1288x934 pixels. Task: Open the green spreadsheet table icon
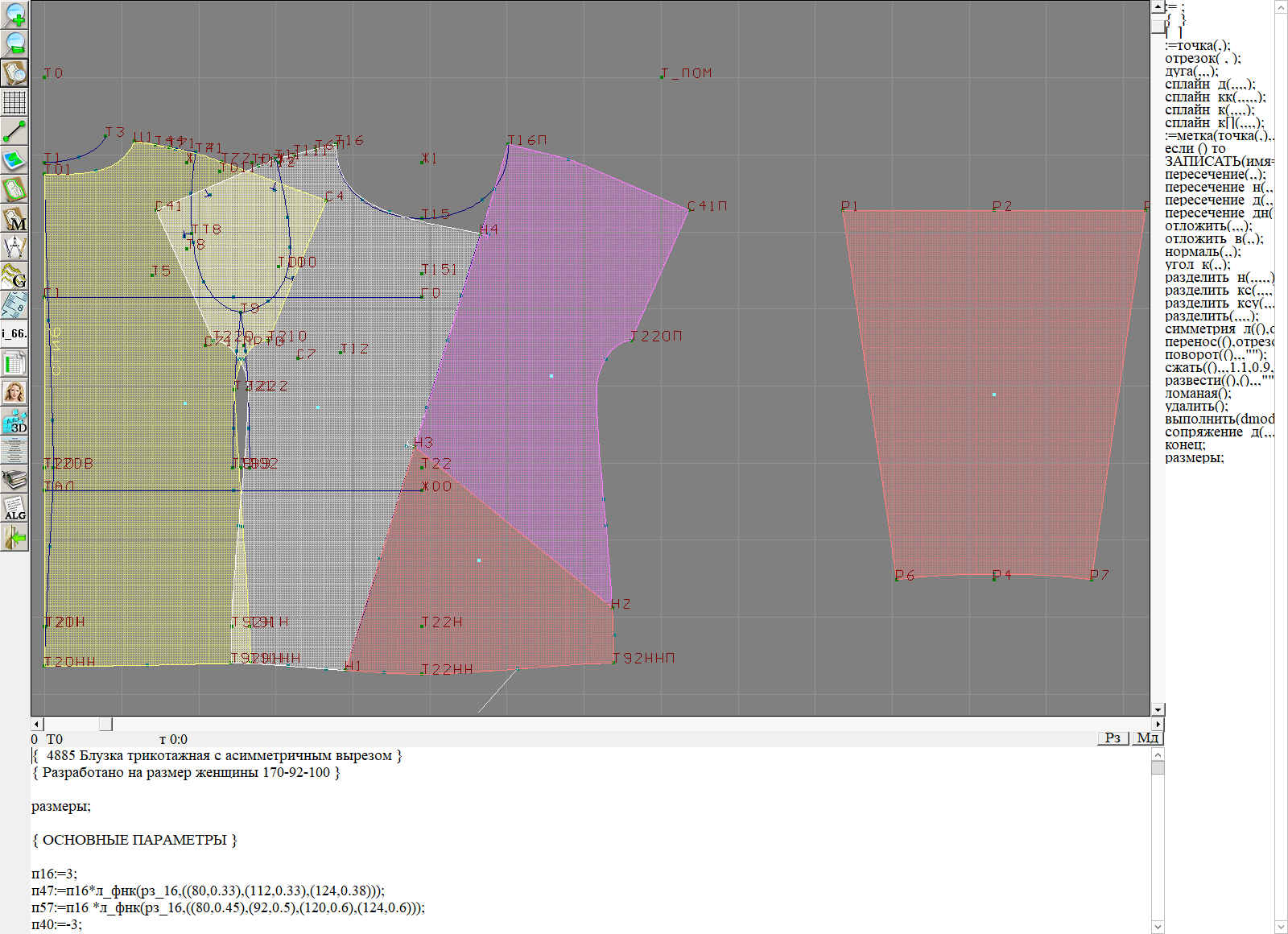pyautogui.click(x=14, y=363)
